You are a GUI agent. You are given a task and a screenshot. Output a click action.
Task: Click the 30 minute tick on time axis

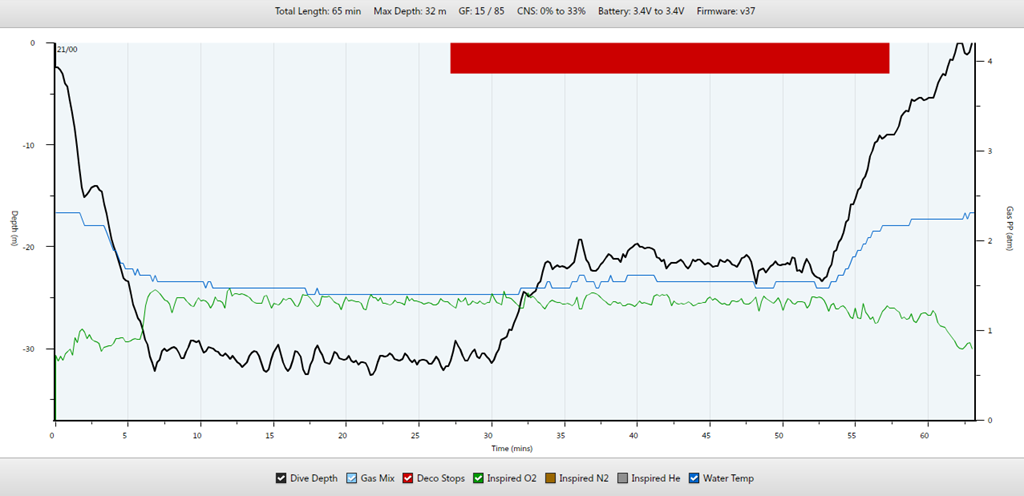tap(490, 436)
